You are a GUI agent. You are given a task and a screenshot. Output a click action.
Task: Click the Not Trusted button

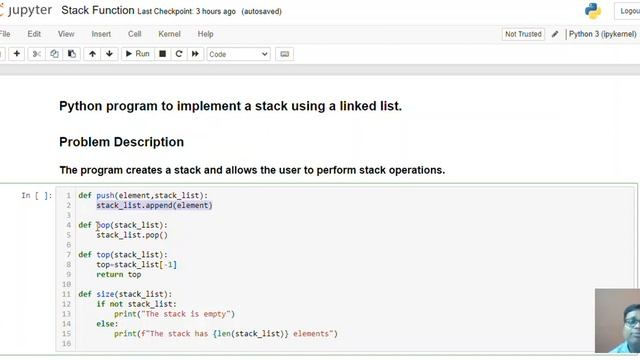pyautogui.click(x=523, y=34)
